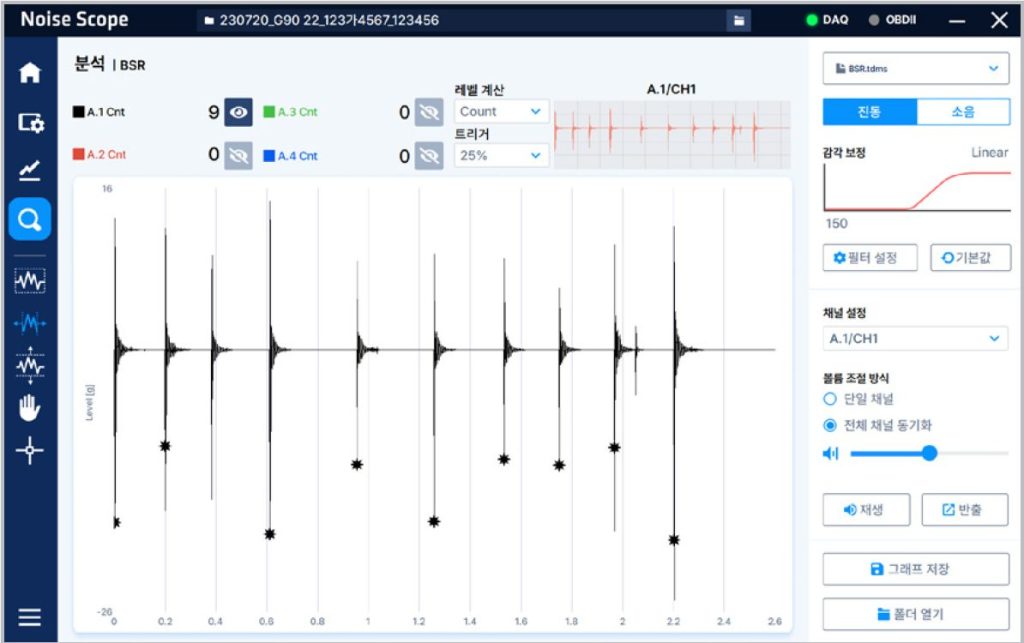Open the device settings sidebar icon

pyautogui.click(x=30, y=122)
